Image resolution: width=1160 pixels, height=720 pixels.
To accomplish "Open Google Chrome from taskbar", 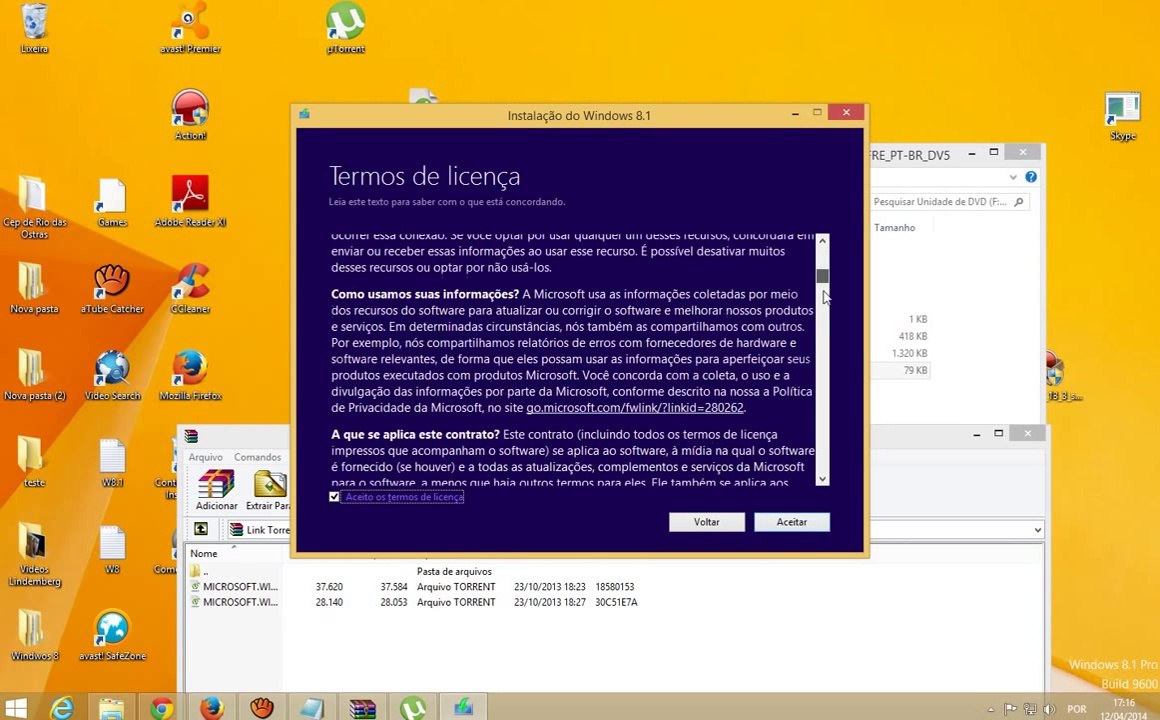I will click(x=162, y=707).
